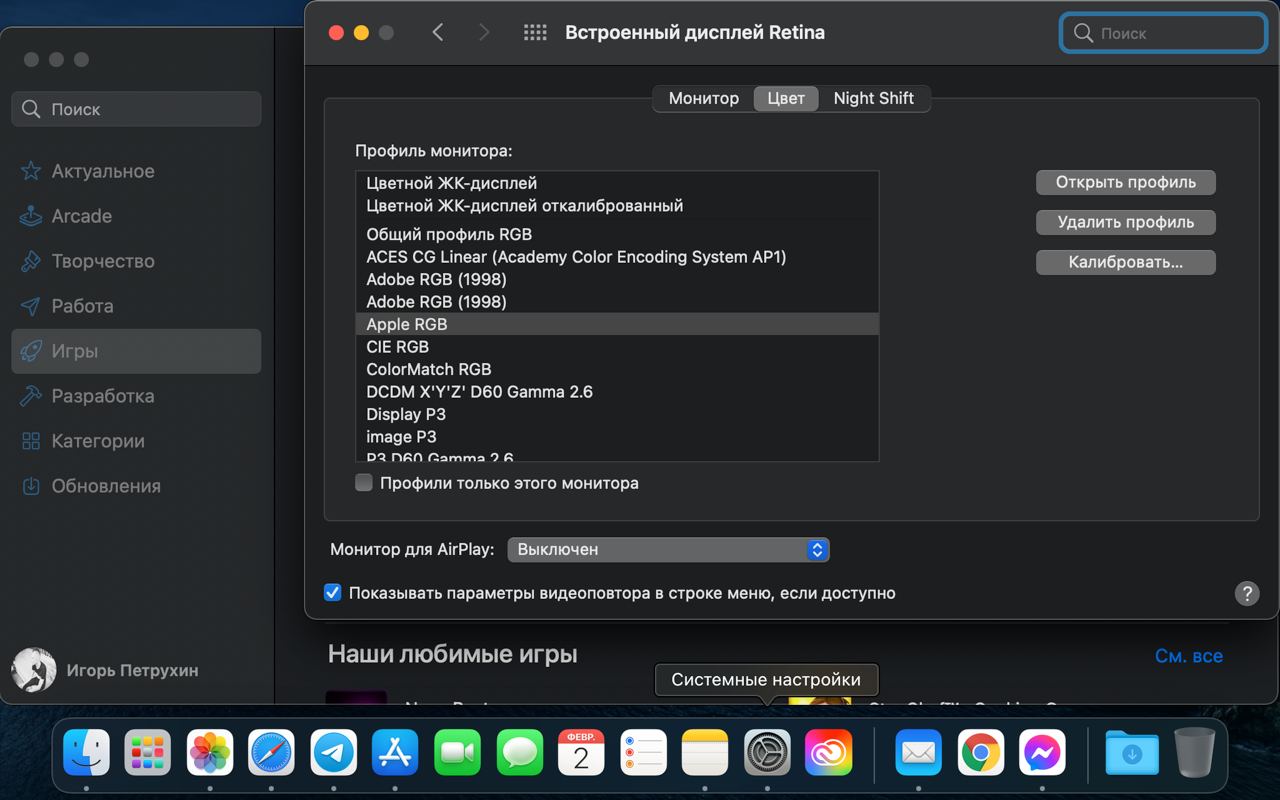Viewport: 1280px width, 800px height.
Task: Open help with question mark button
Action: coord(1246,593)
